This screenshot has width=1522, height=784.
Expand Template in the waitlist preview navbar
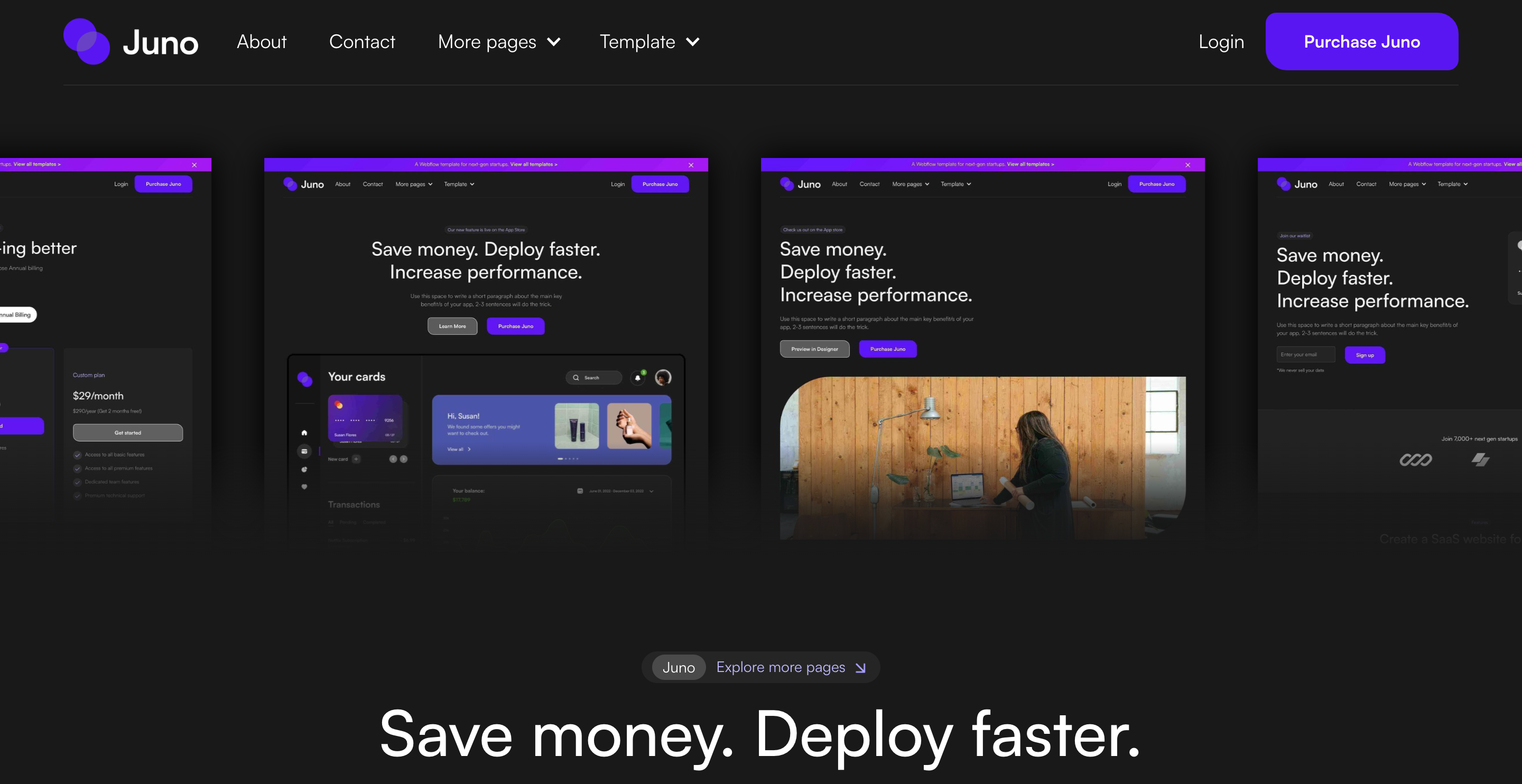(1453, 184)
